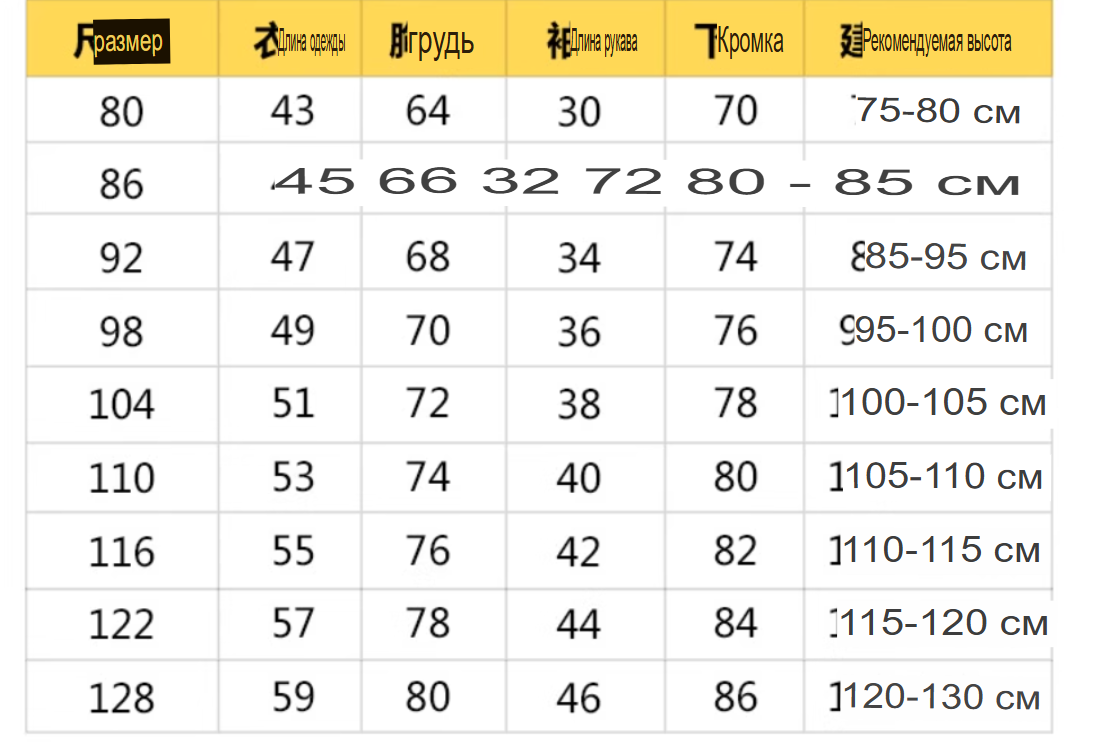Screen dimensions: 1115x742
Task: Click size 128 cell
Action: [122, 698]
